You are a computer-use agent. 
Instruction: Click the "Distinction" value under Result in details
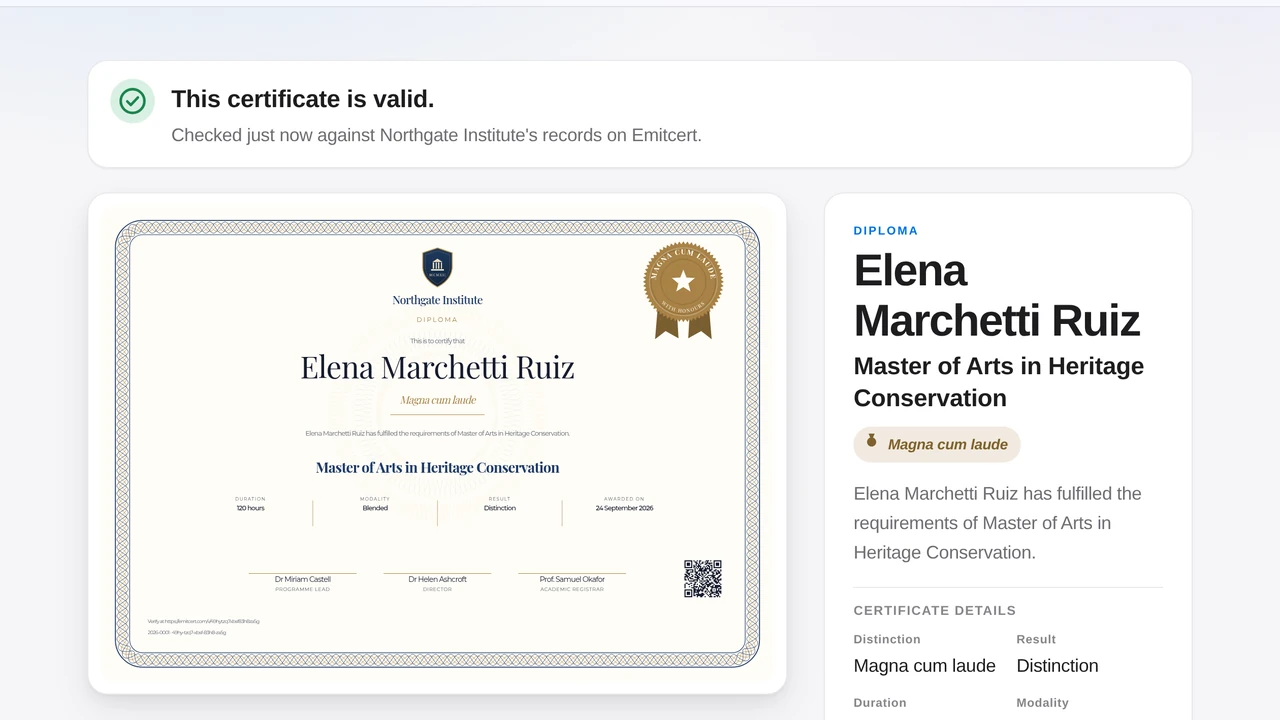[x=1057, y=666]
